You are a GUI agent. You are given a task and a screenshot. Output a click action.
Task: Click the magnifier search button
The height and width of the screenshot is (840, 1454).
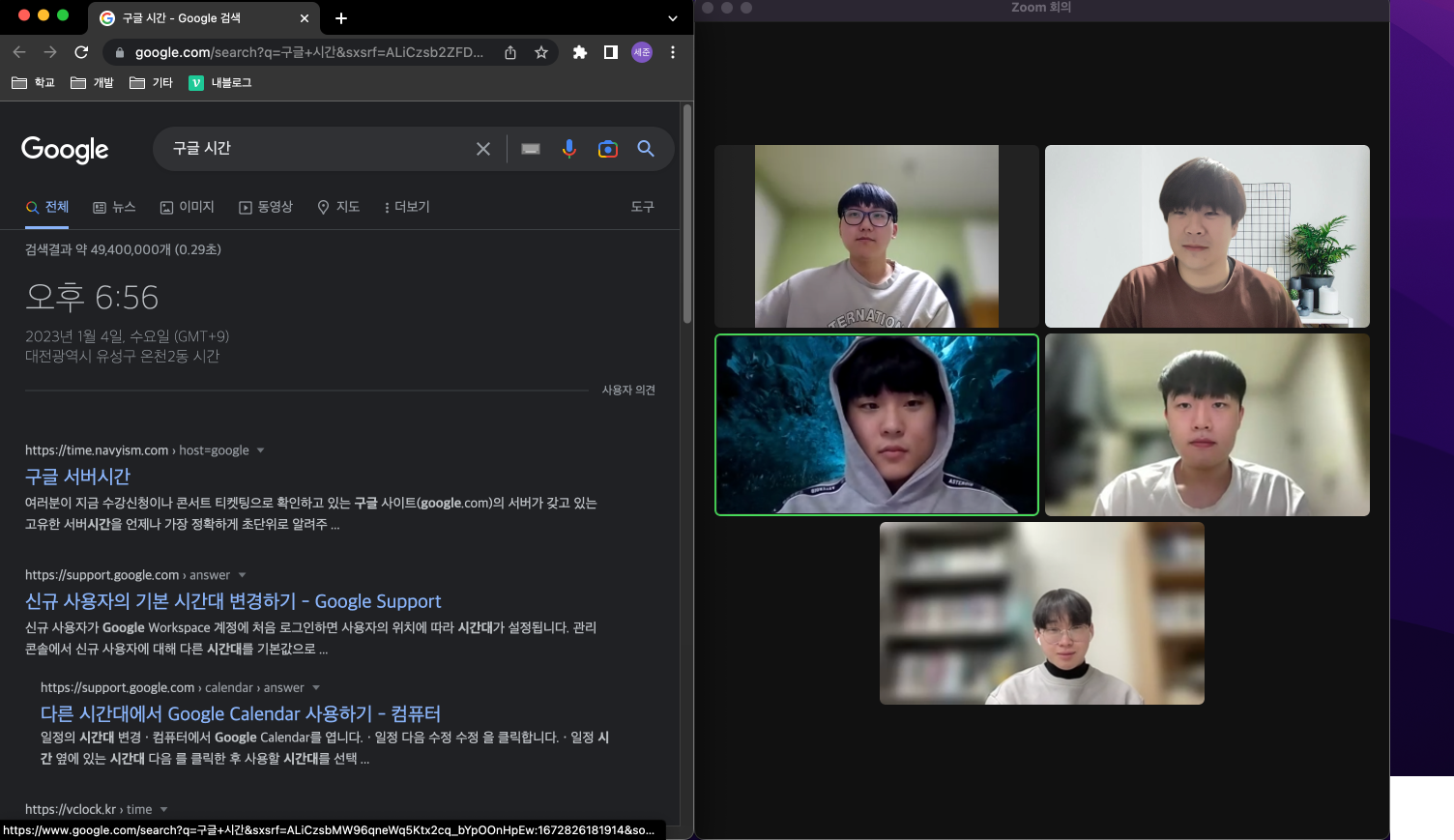(x=646, y=149)
